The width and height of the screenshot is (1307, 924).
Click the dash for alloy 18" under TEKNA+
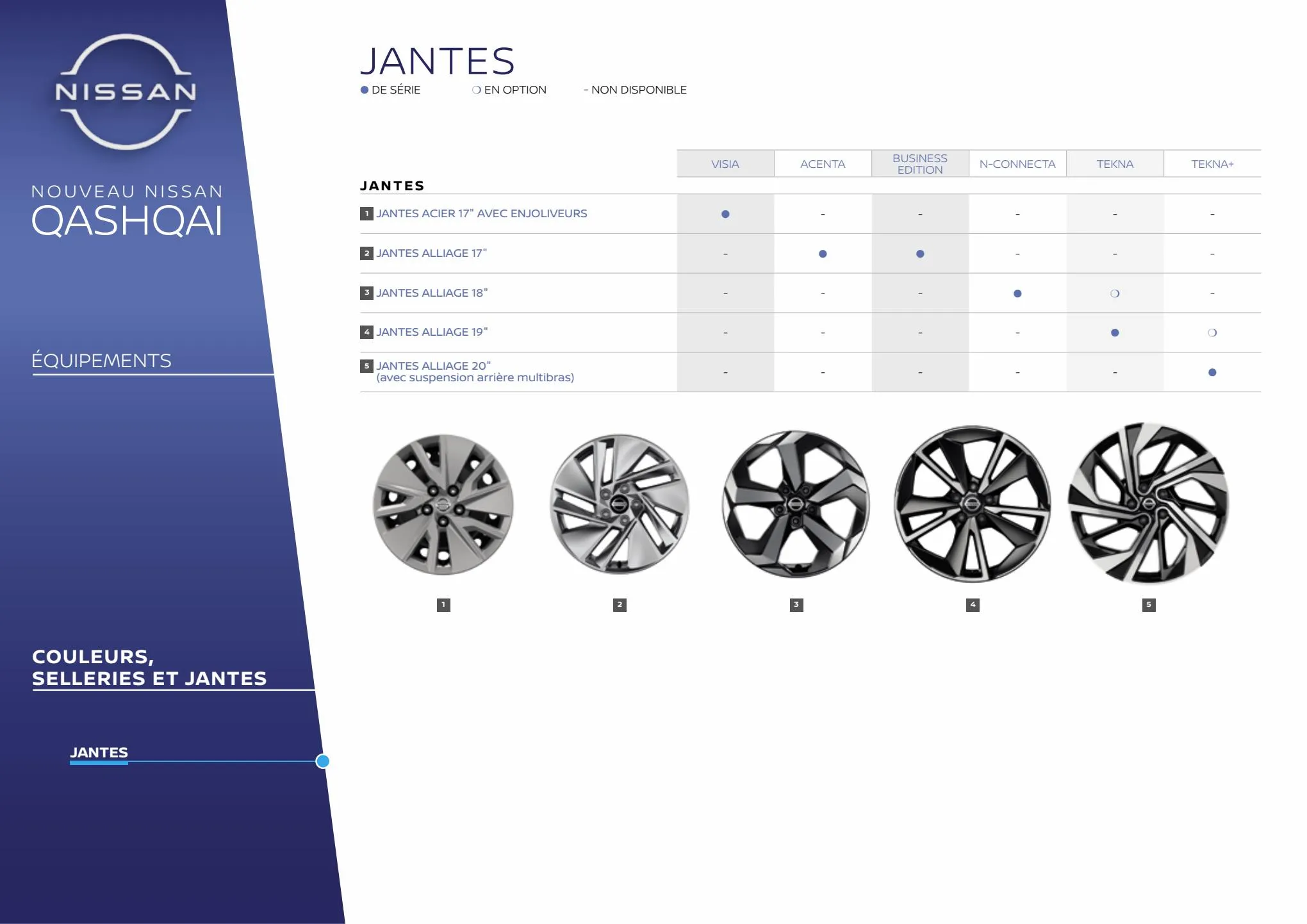click(x=1212, y=293)
